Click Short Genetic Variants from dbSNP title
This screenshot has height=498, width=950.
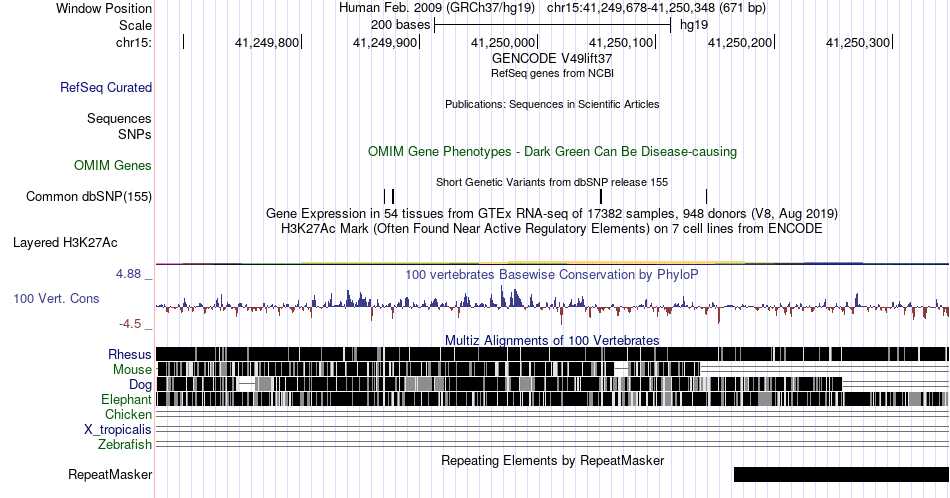[x=552, y=182]
